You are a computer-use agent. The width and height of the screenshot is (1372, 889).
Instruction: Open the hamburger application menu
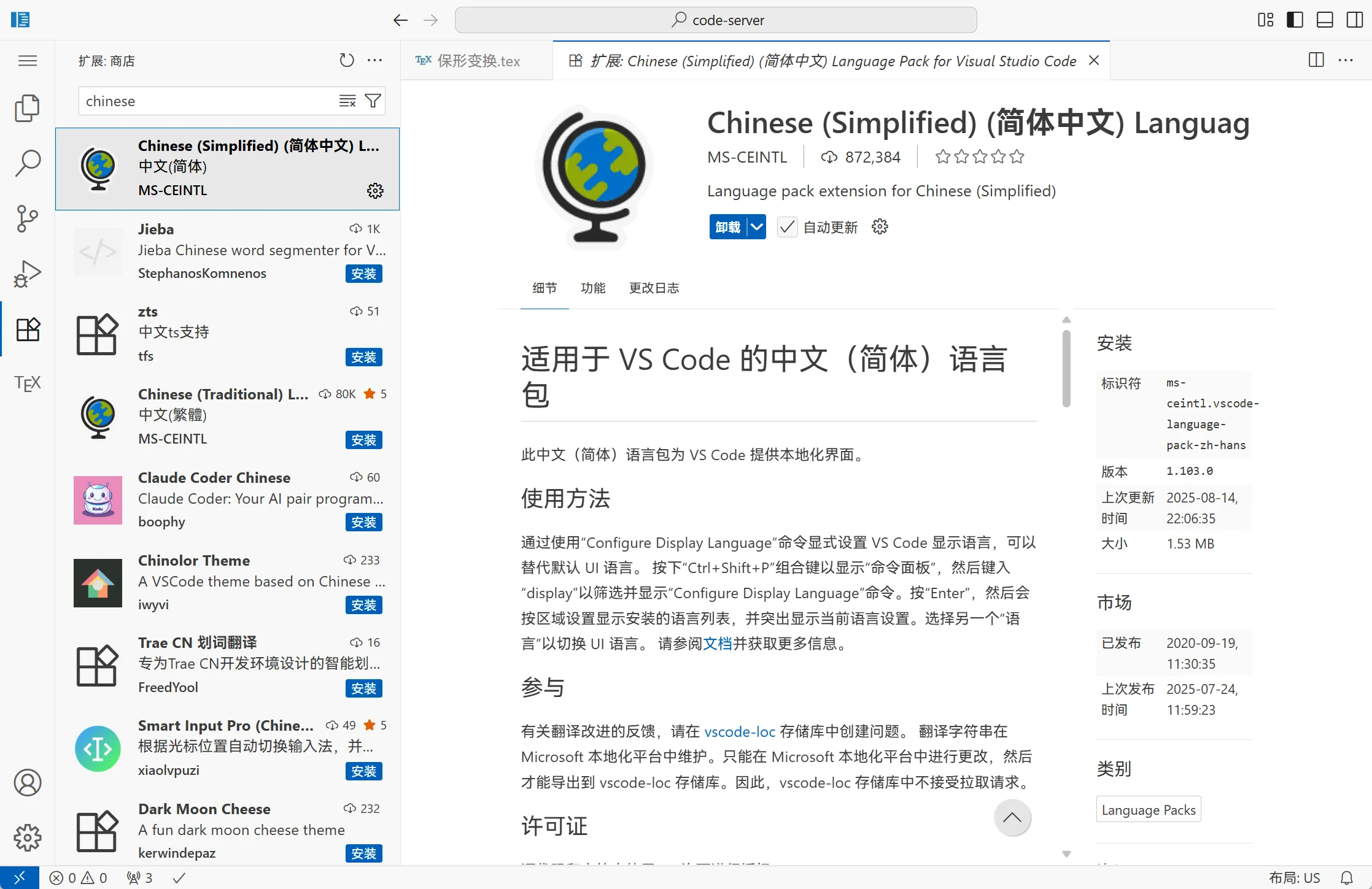point(27,61)
